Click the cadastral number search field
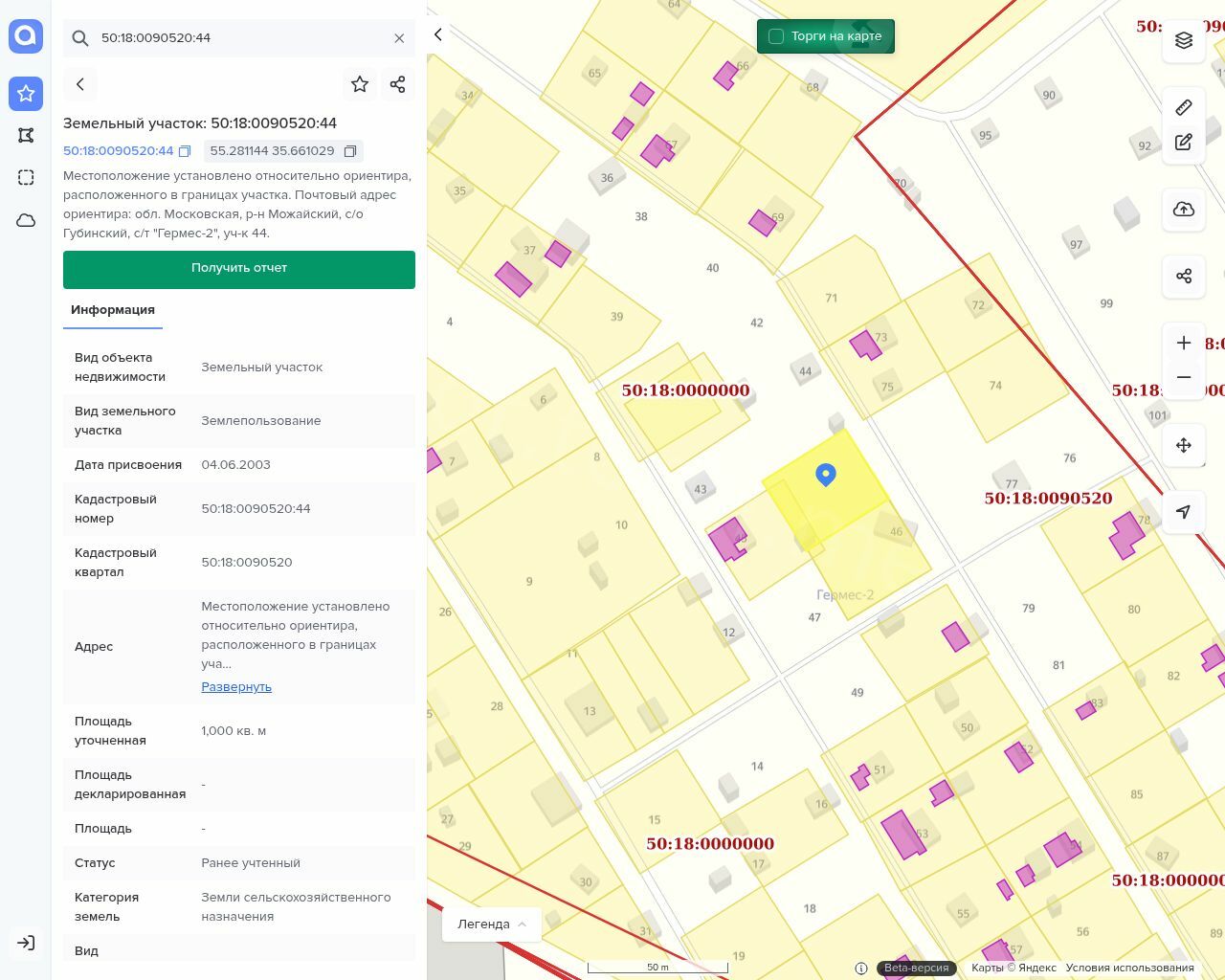The width and height of the screenshot is (1225, 980). [x=239, y=38]
